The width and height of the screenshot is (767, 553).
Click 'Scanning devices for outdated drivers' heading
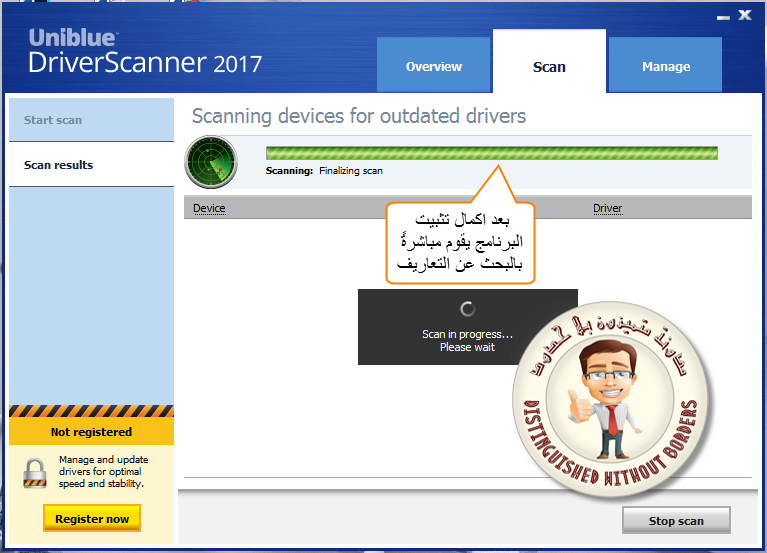359,116
